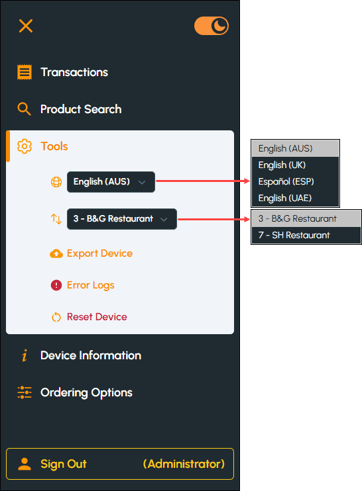Open Transactions menu item
The image size is (362, 491).
coord(74,72)
